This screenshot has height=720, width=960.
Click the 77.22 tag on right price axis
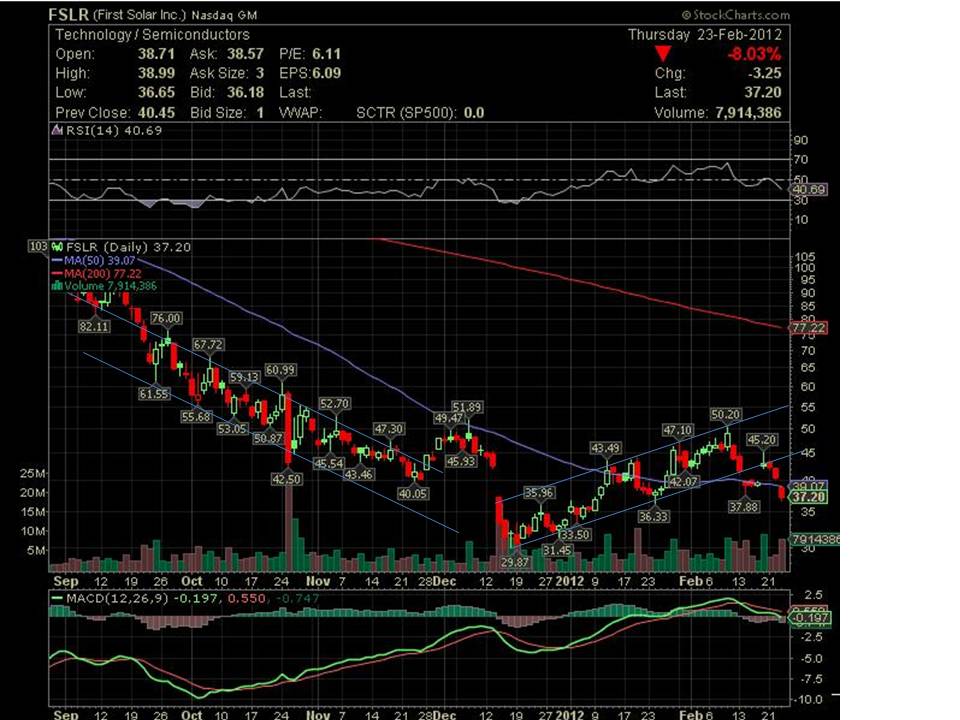[x=809, y=328]
